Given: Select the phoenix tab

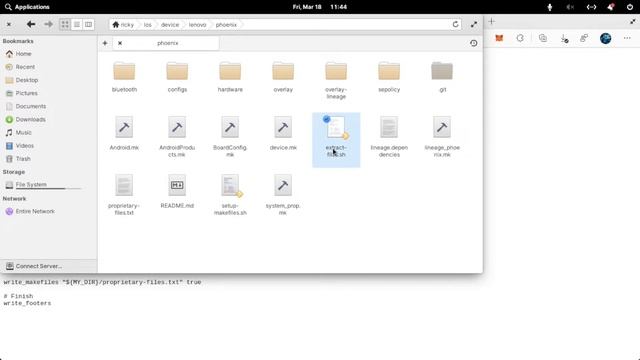Looking at the screenshot, I should [x=167, y=43].
